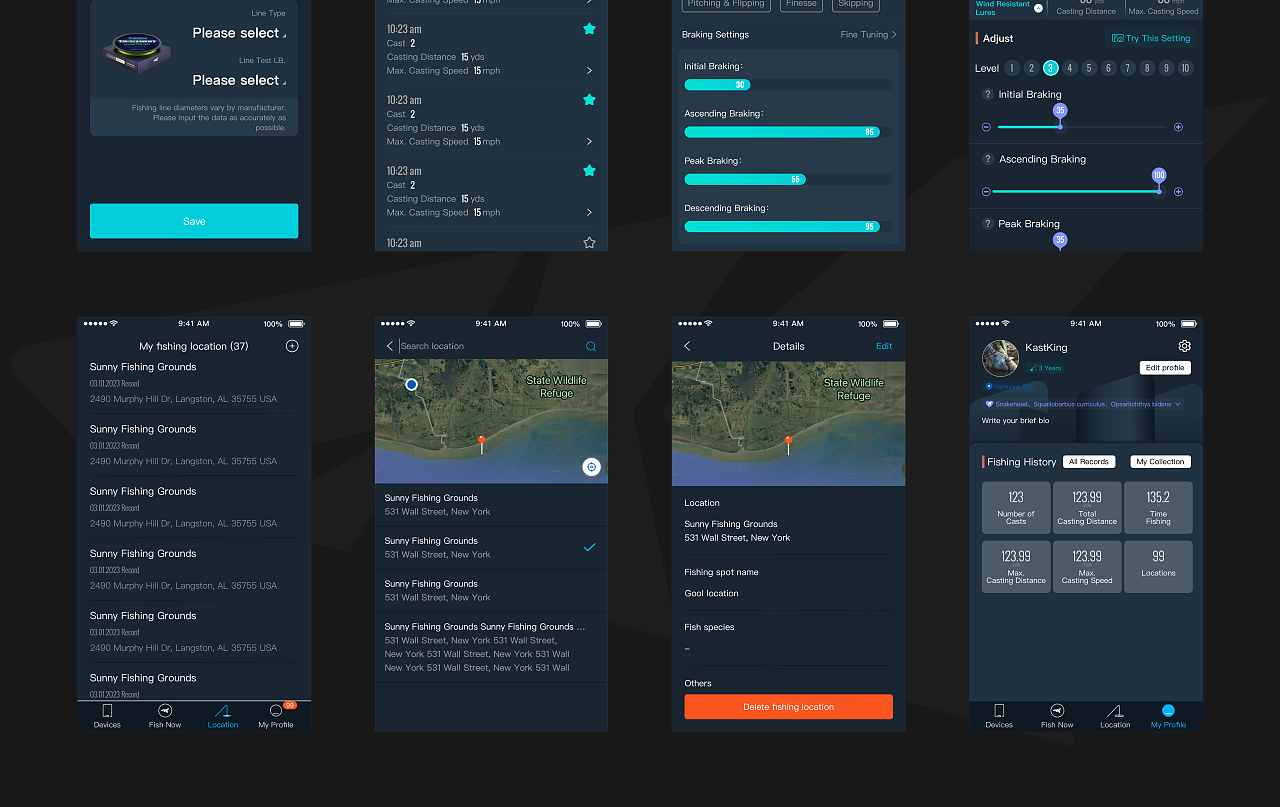Increase Initial Braking with the plus icon
Image resolution: width=1280 pixels, height=807 pixels.
click(1178, 127)
